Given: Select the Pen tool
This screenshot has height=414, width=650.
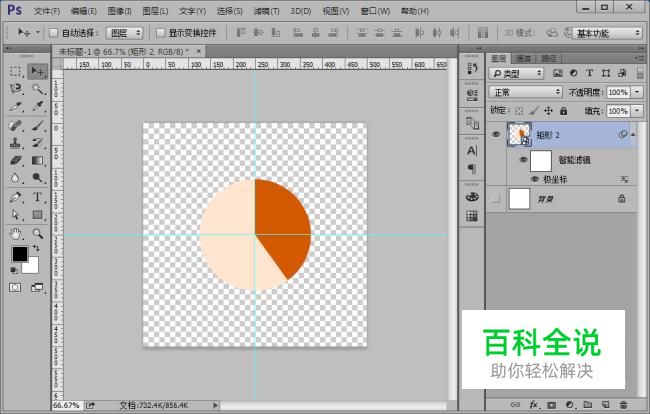Looking at the screenshot, I should pos(16,197).
